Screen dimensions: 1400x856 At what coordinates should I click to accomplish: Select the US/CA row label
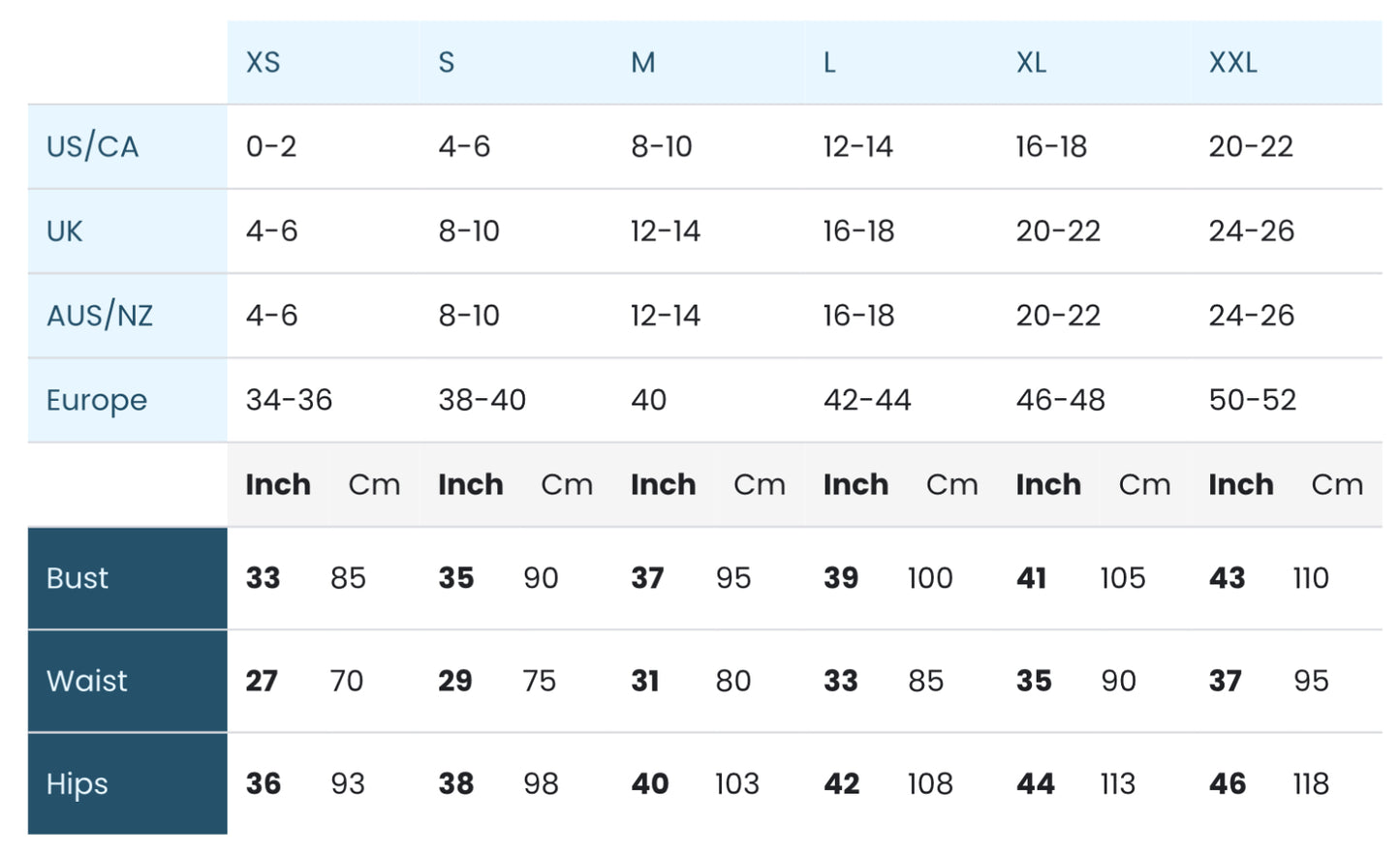click(x=93, y=147)
